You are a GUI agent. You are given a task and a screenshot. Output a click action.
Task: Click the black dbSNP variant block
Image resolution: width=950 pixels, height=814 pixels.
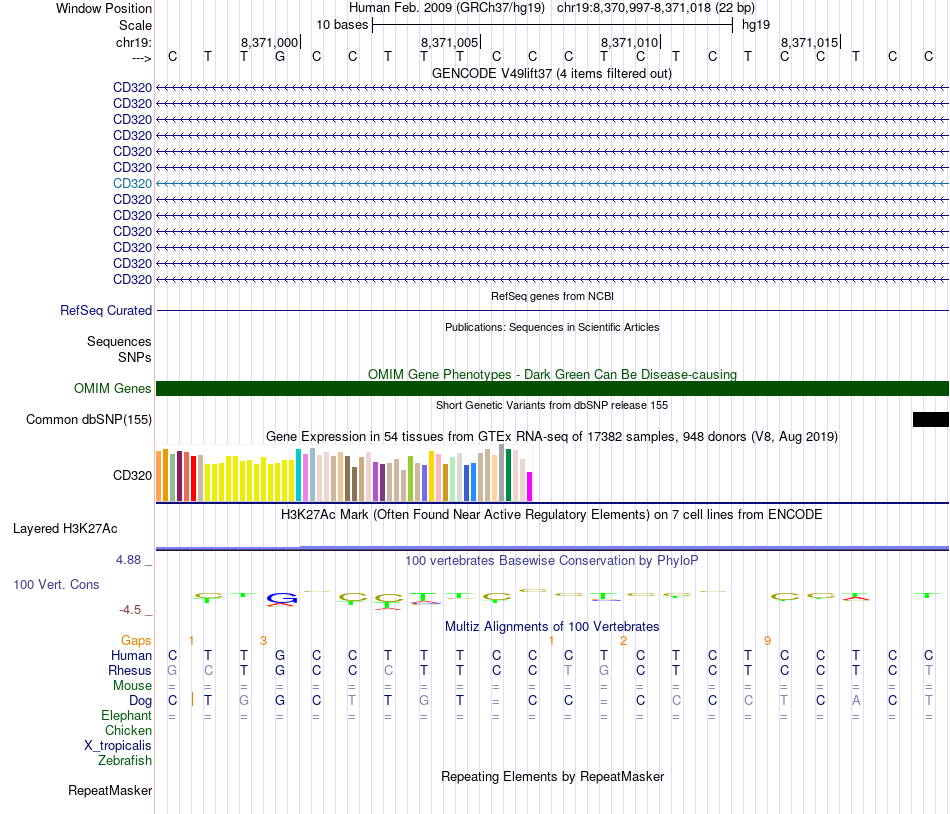point(931,420)
